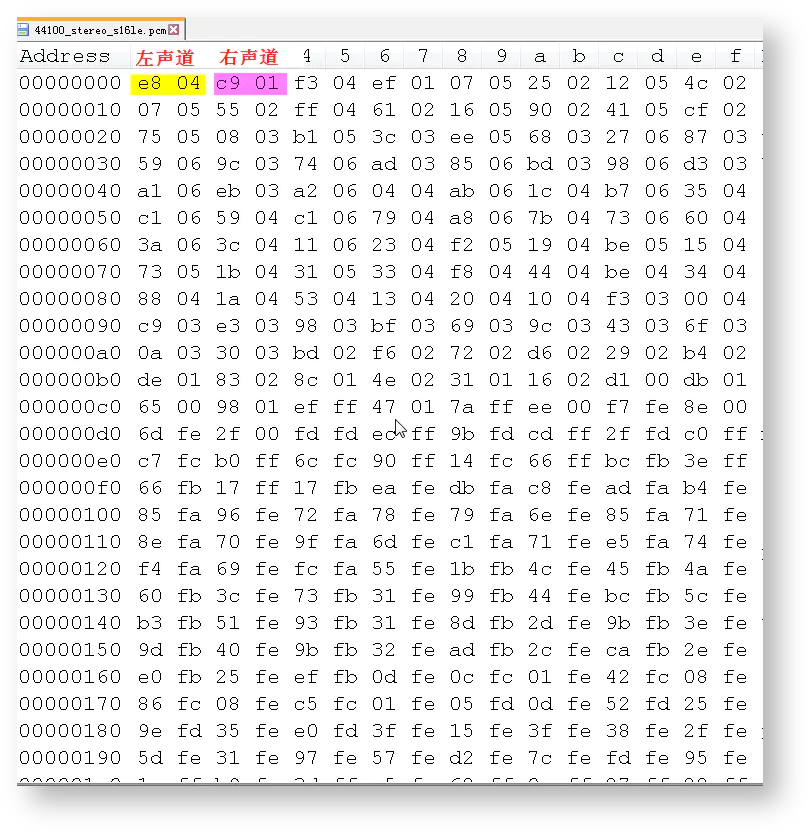Click column header 4
Viewport: 811px width, 834px height.
click(x=306, y=57)
